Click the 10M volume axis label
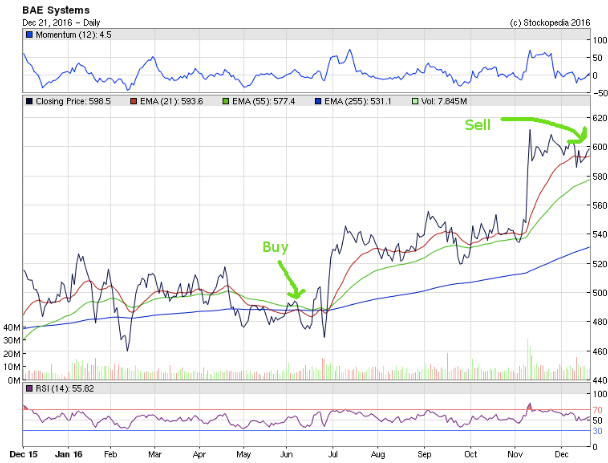 pyautogui.click(x=12, y=367)
